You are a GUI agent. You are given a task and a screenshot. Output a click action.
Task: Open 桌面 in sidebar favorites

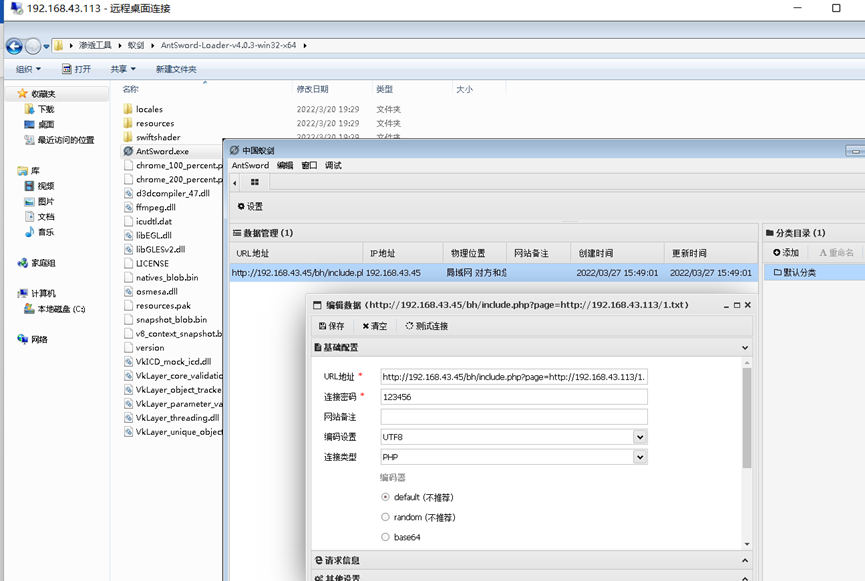click(x=39, y=124)
